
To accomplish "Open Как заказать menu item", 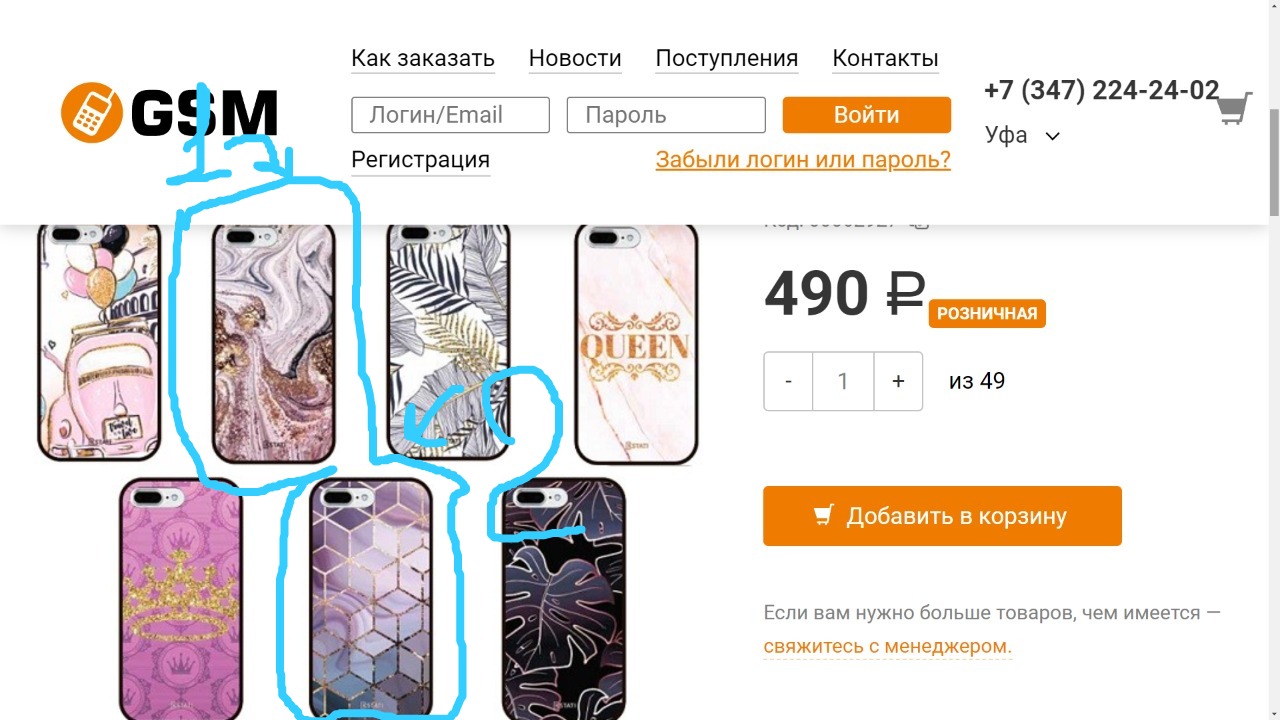I will click(423, 58).
